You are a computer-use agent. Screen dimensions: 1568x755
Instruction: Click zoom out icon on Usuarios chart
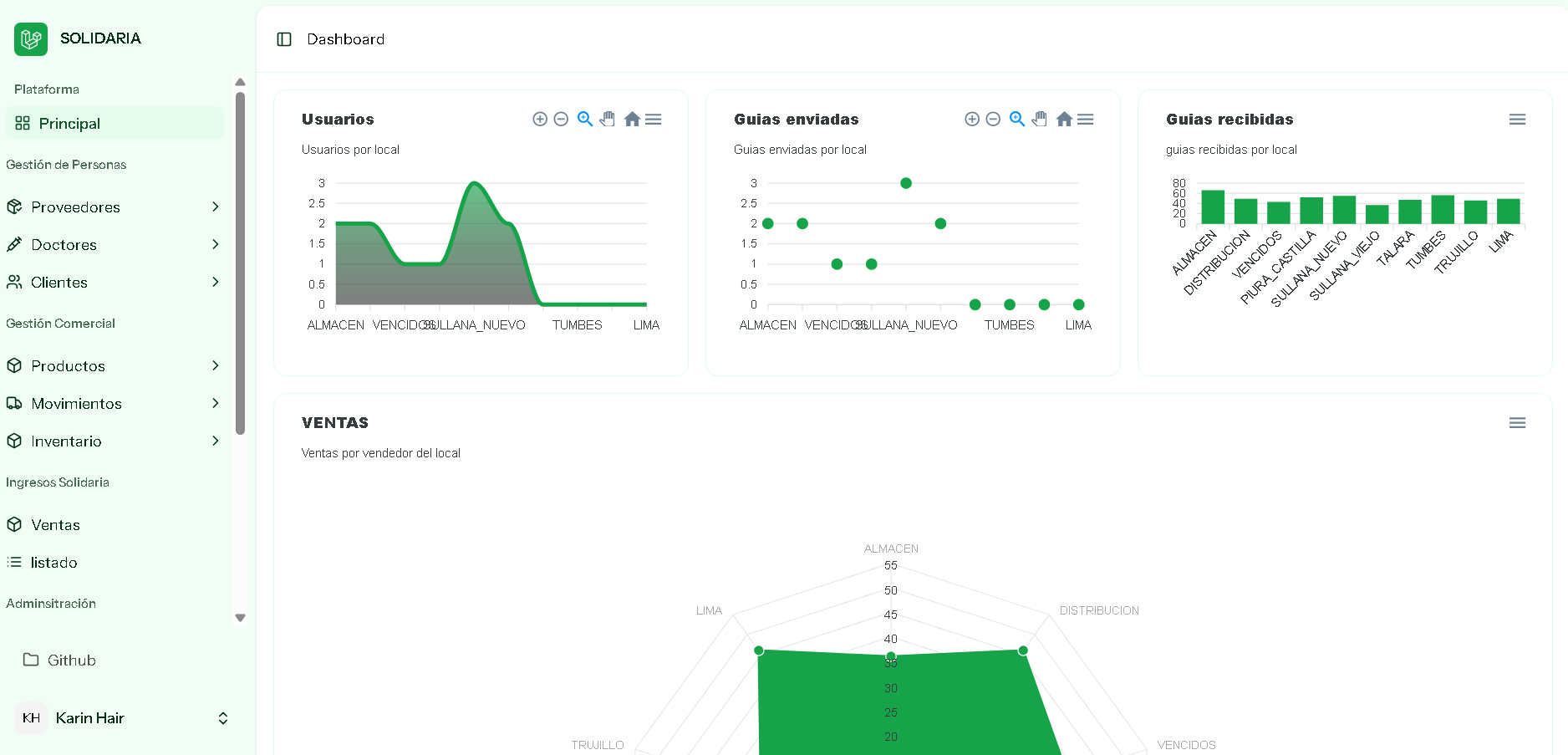(x=562, y=120)
